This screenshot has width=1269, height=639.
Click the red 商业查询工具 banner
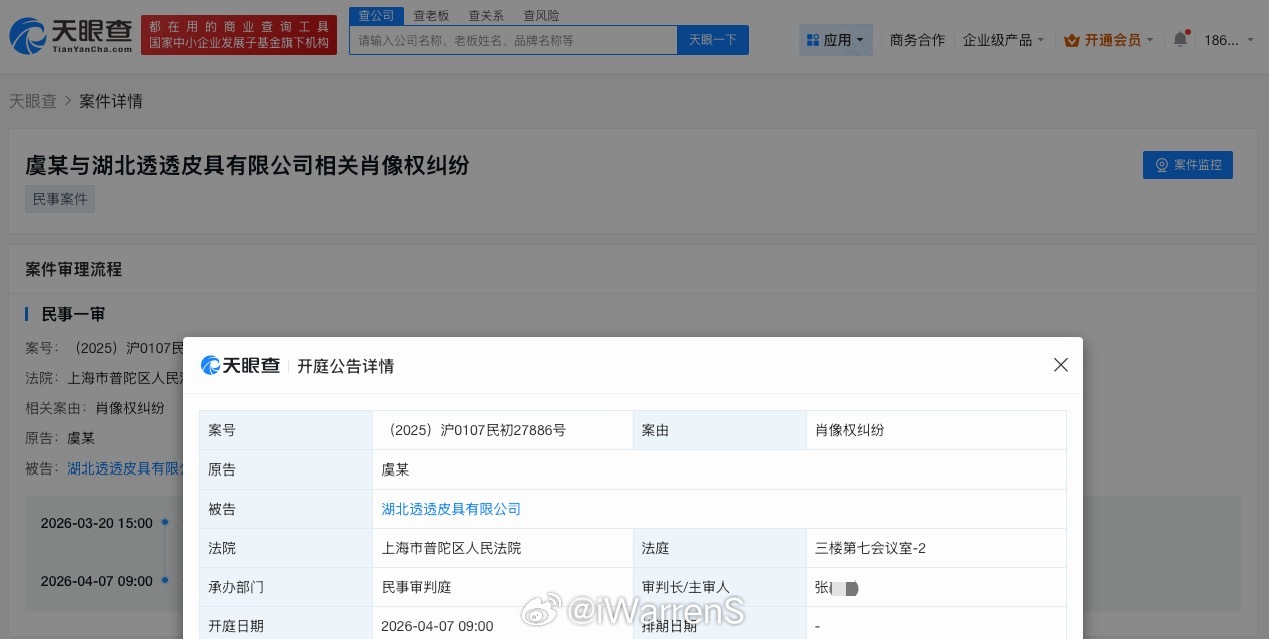(x=238, y=32)
